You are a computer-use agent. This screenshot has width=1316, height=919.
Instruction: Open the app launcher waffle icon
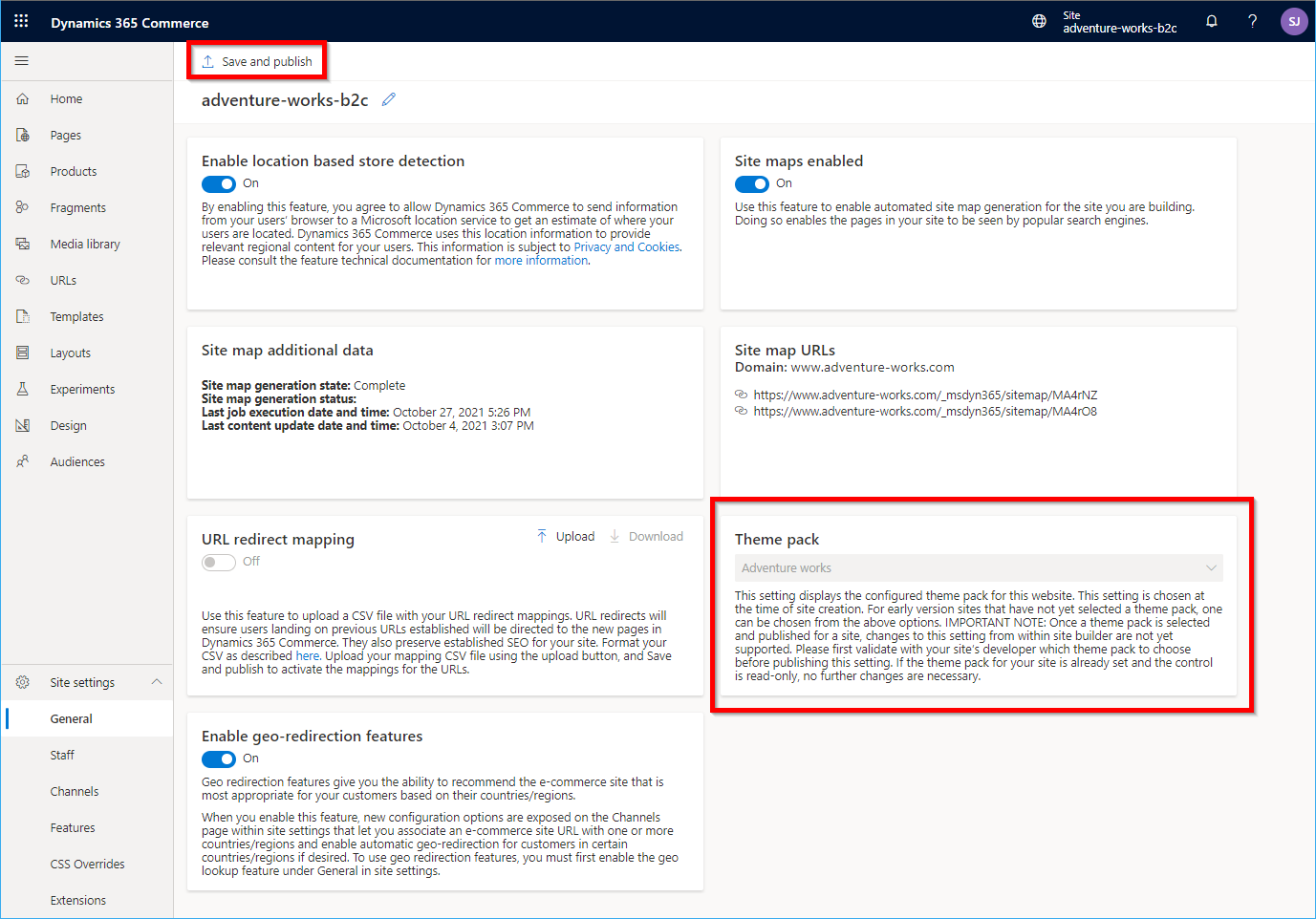21,21
